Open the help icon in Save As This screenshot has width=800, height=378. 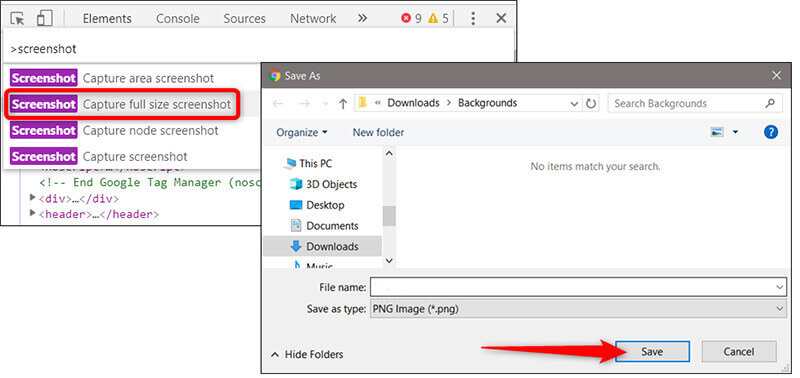(x=770, y=132)
